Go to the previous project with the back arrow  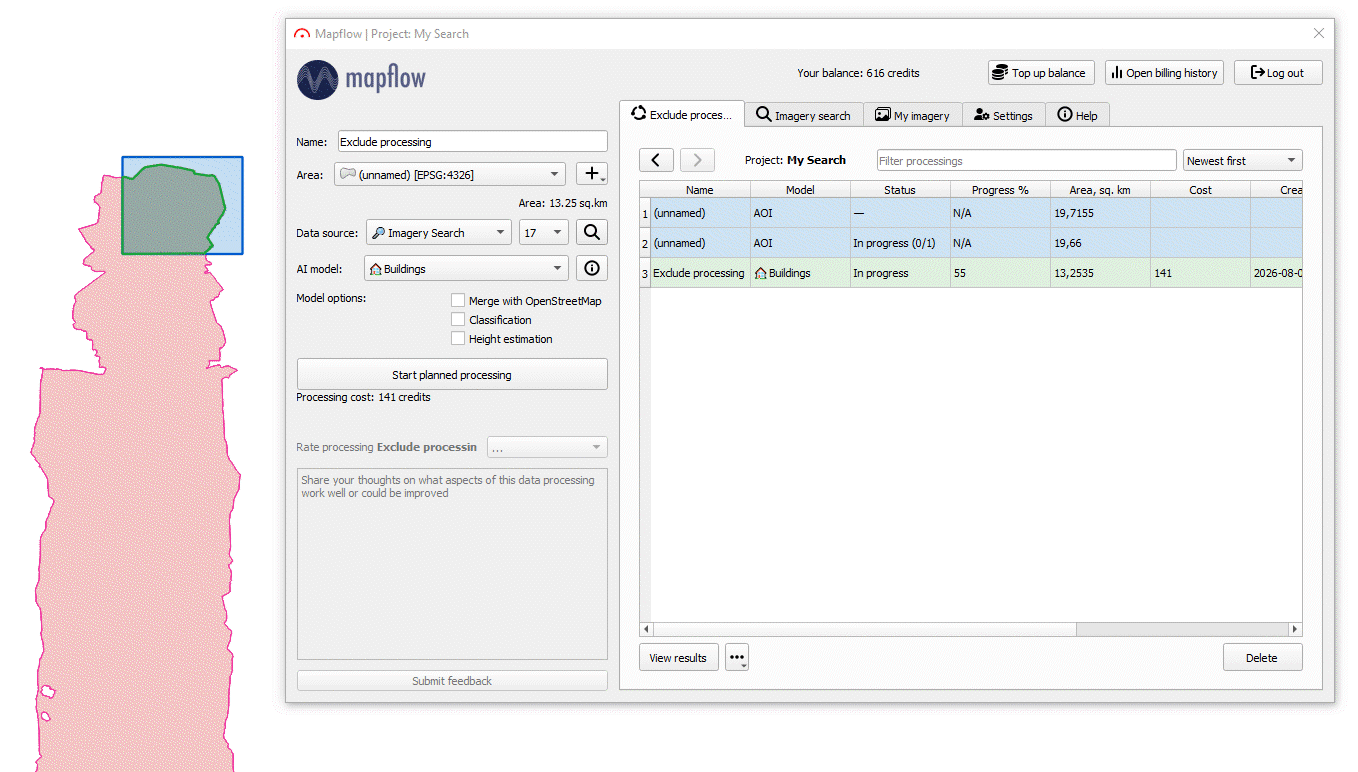pyautogui.click(x=656, y=160)
